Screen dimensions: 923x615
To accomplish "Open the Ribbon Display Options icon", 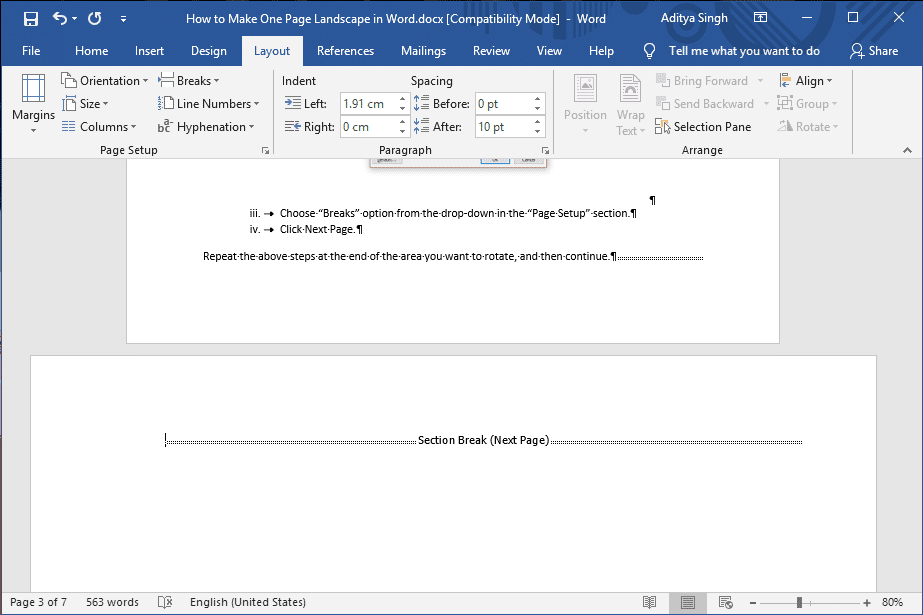I will tap(761, 18).
